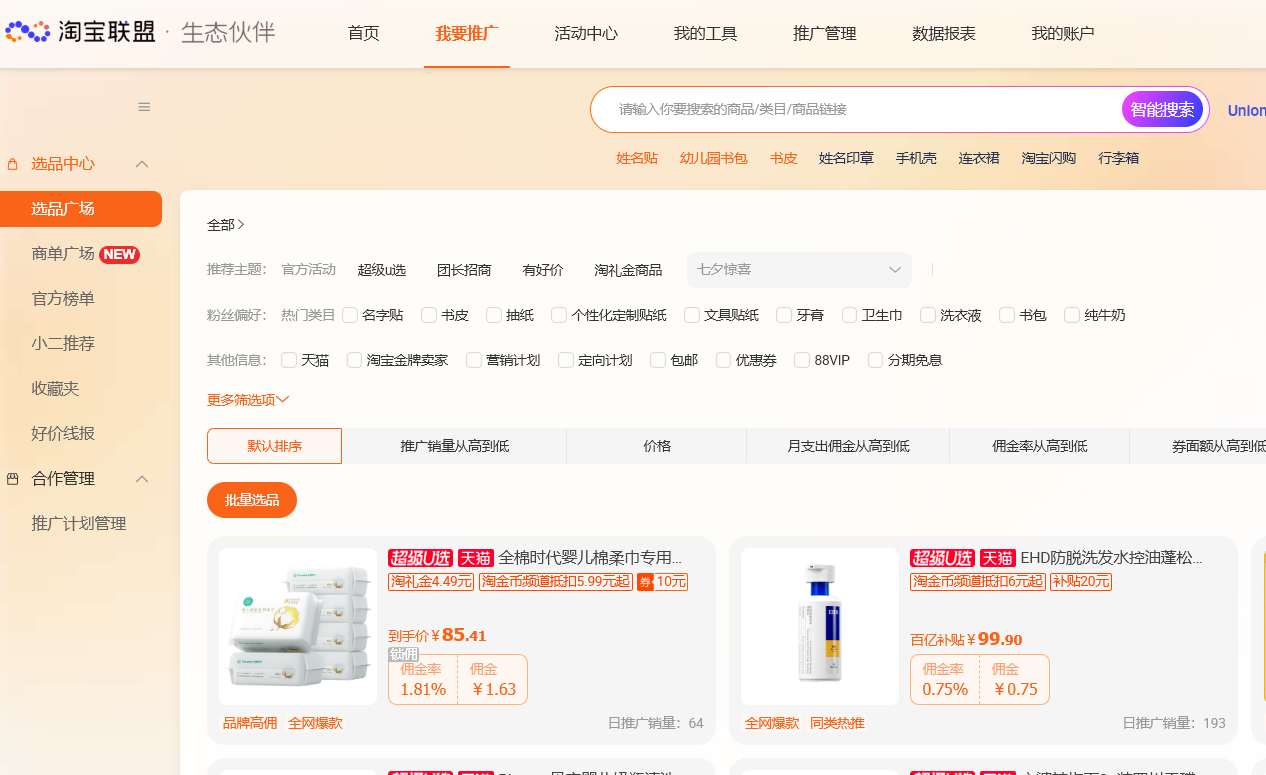Image resolution: width=1266 pixels, height=775 pixels.
Task: Click the 合作管理 section icon
Action: pos(13,479)
